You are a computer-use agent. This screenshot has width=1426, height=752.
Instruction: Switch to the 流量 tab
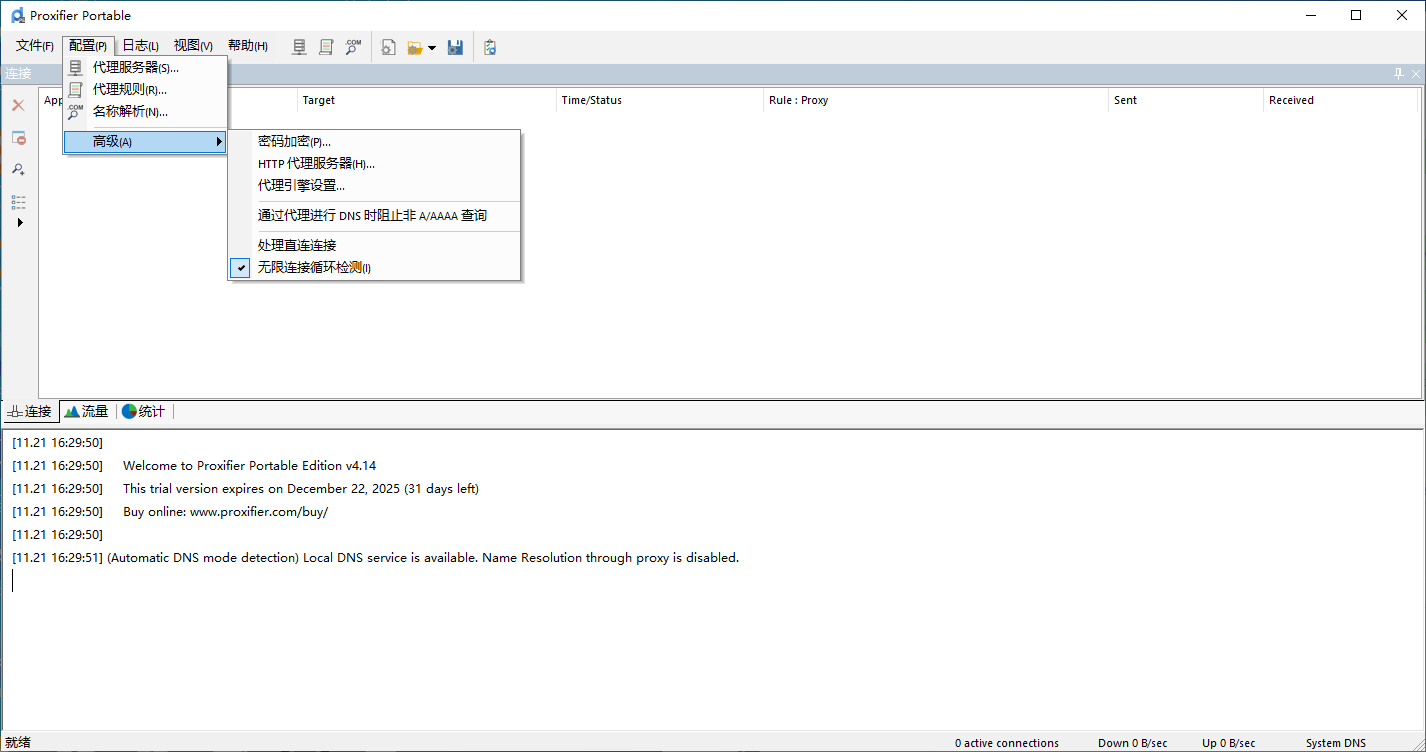coord(87,411)
